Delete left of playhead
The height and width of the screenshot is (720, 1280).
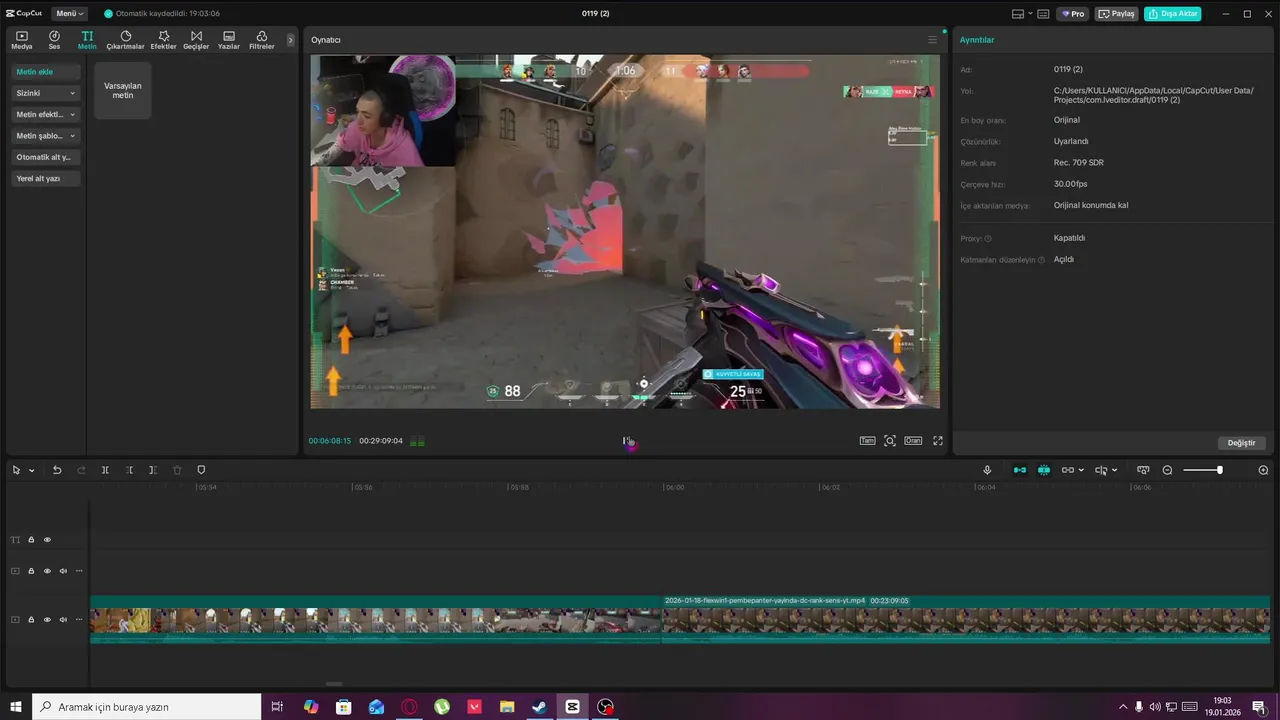(129, 470)
